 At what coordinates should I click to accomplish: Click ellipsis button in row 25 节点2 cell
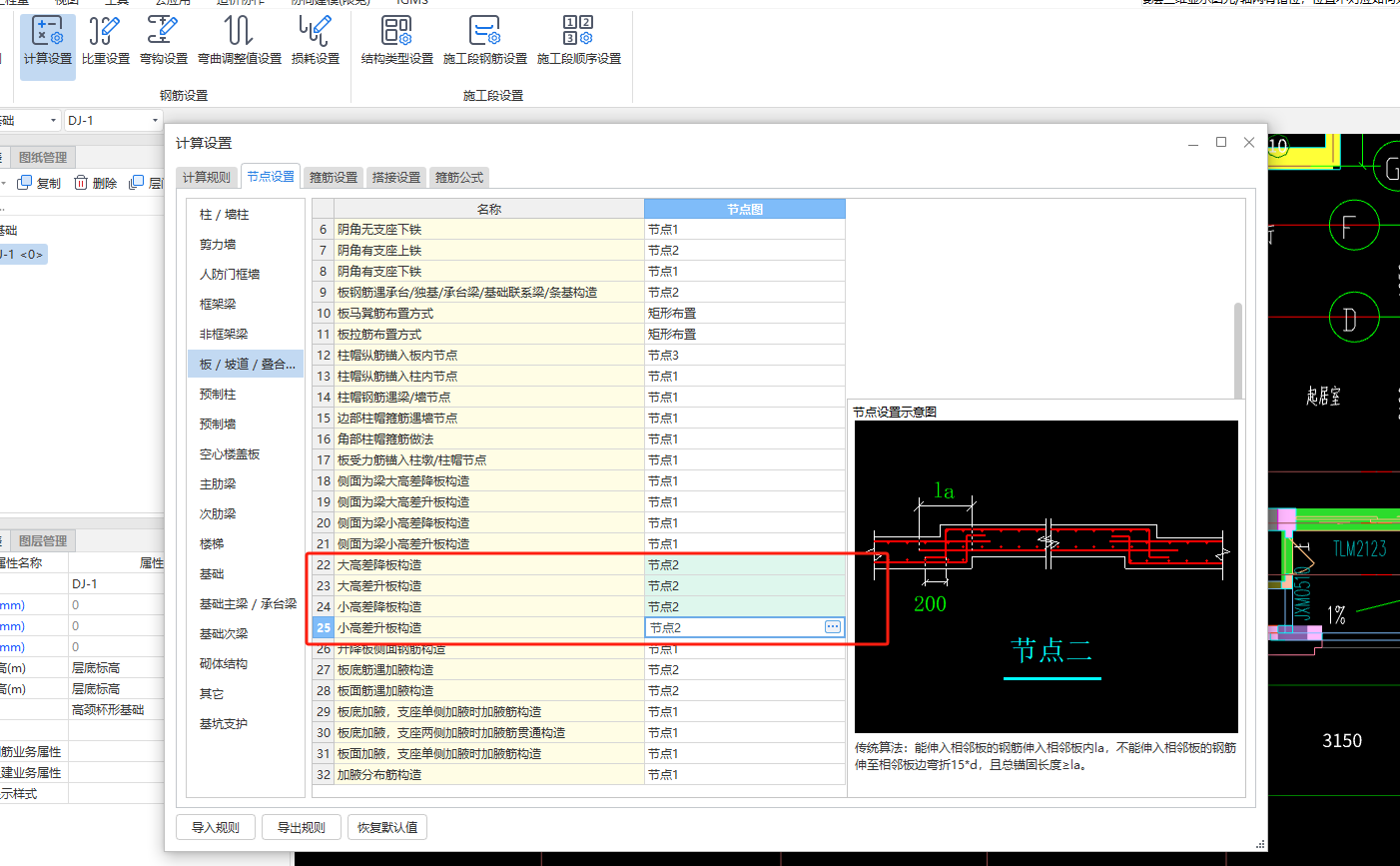pyautogui.click(x=833, y=627)
